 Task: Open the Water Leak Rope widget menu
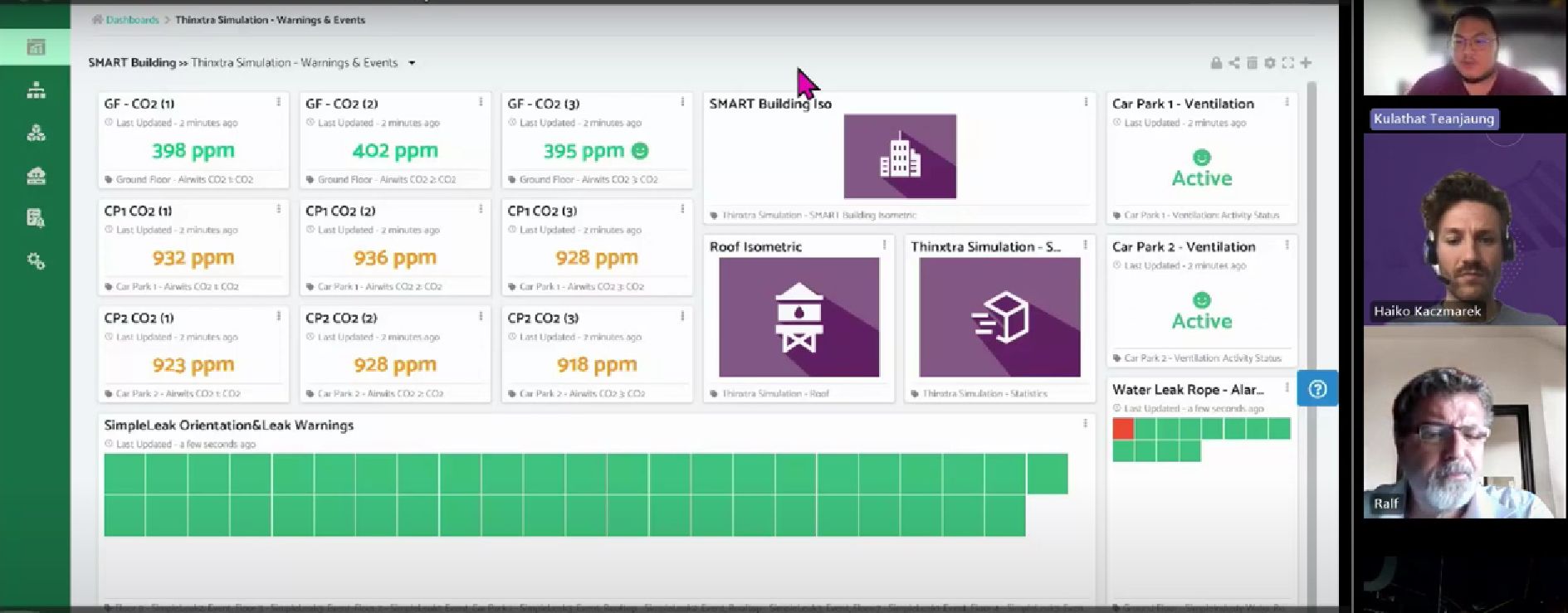pos(1287,387)
